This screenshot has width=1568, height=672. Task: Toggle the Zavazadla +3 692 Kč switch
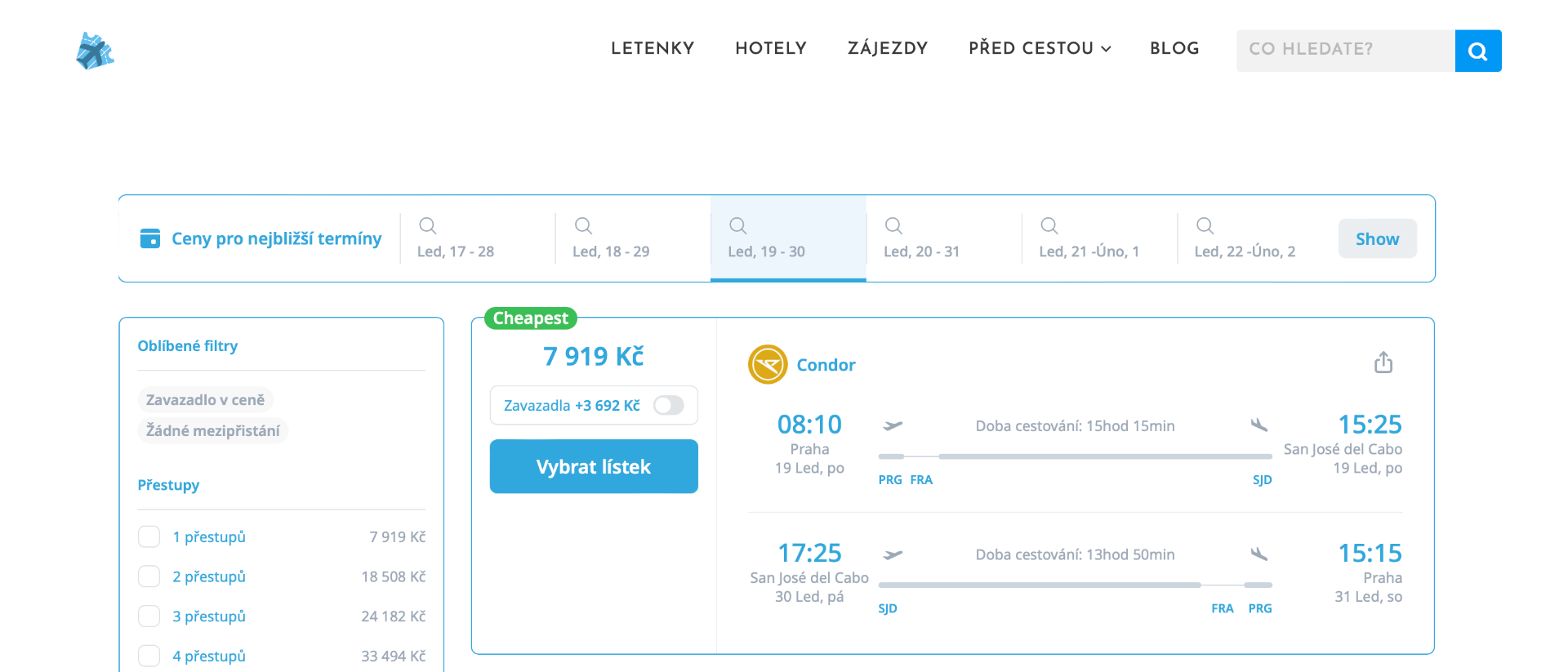point(668,406)
